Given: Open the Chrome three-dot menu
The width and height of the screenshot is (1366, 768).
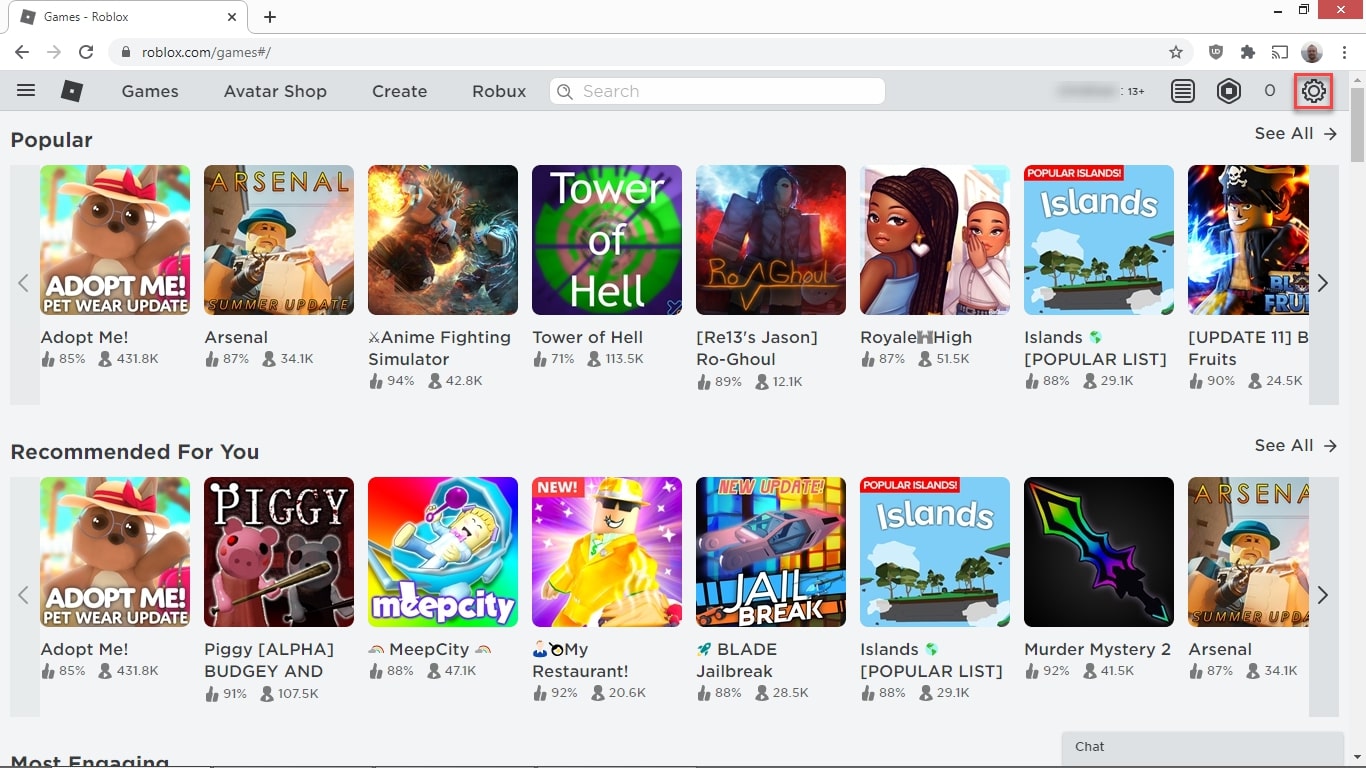Looking at the screenshot, I should (1345, 52).
